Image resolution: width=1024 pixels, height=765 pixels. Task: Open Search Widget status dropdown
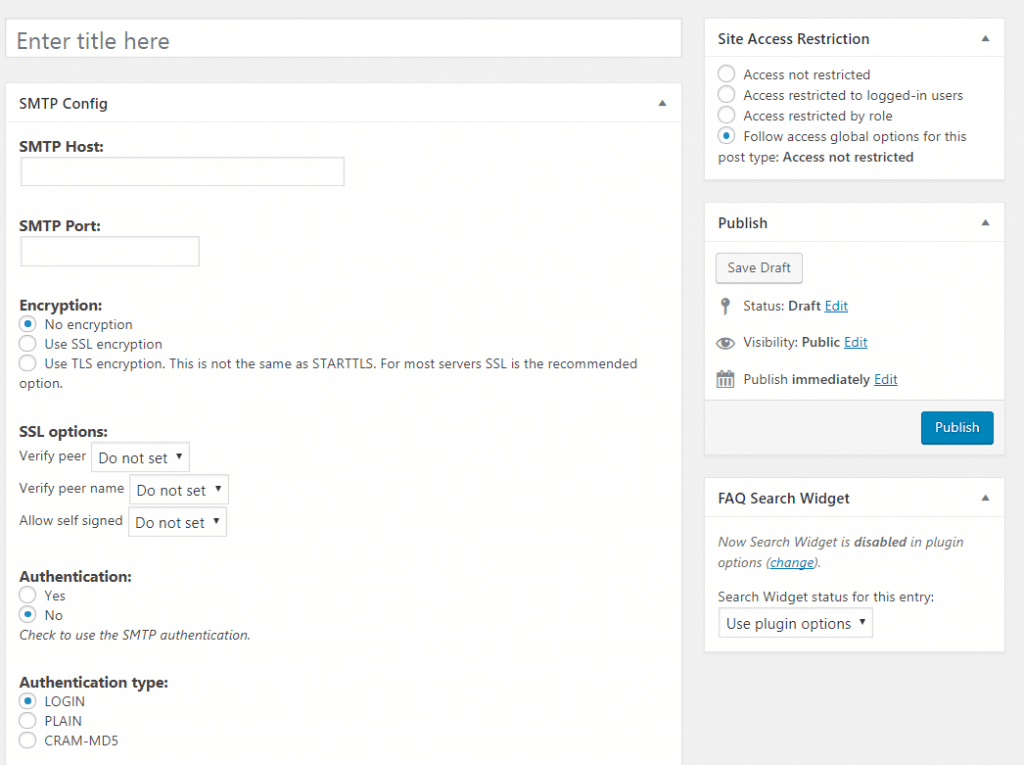pyautogui.click(x=795, y=624)
